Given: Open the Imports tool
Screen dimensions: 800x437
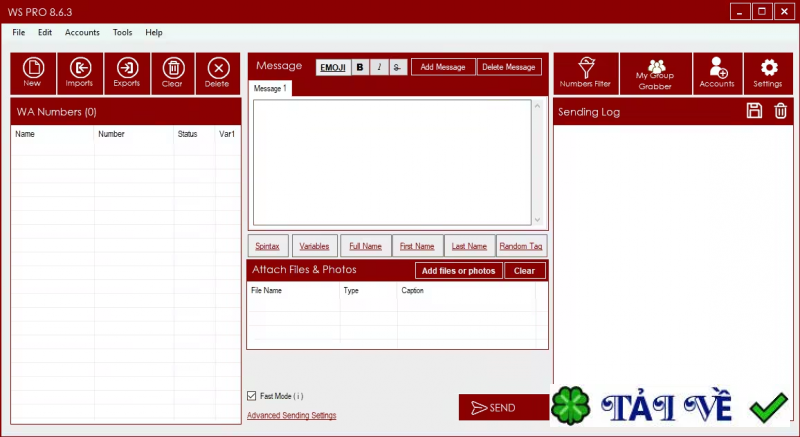Looking at the screenshot, I should click(80, 73).
